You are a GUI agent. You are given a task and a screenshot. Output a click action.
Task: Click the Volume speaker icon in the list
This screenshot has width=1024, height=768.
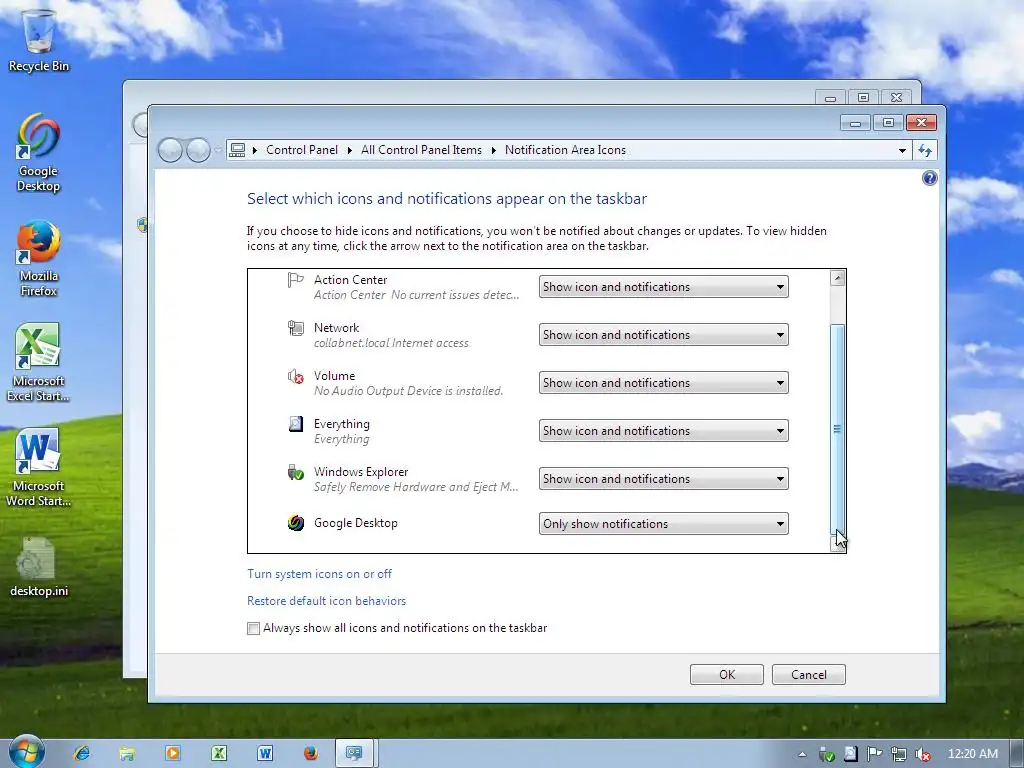296,376
